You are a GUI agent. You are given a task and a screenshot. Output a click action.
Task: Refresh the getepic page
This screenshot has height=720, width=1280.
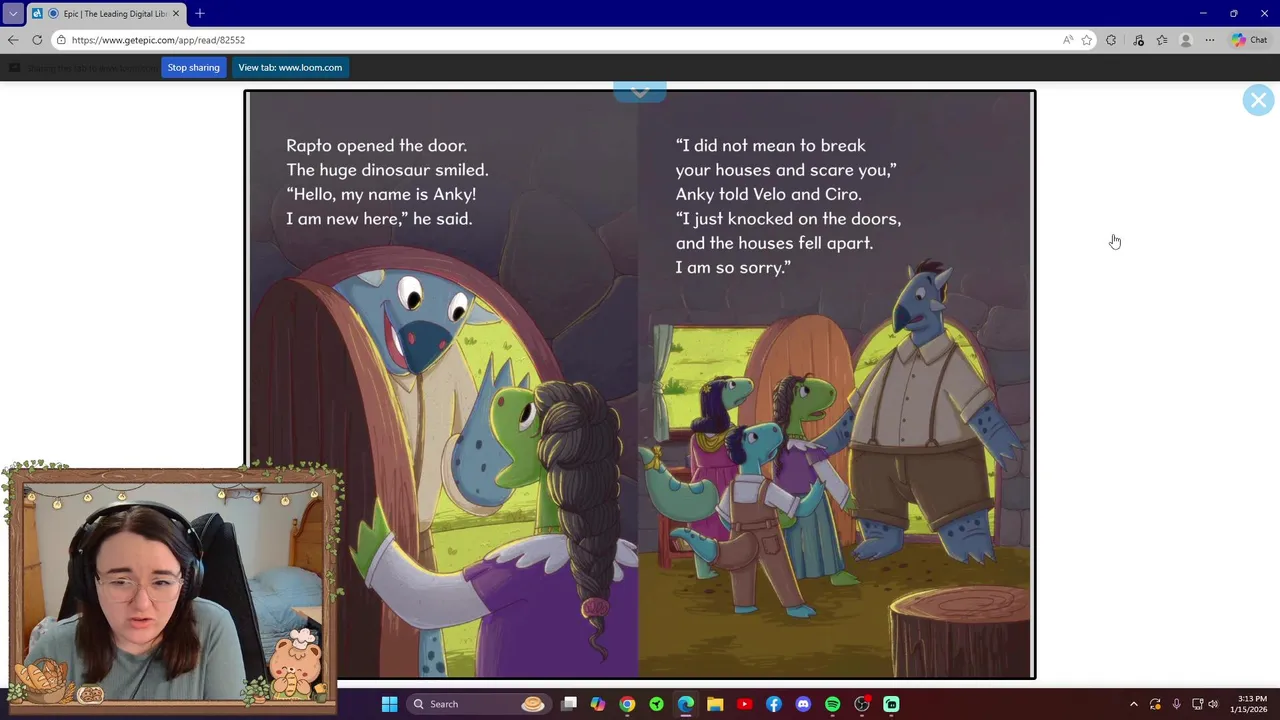(x=37, y=40)
